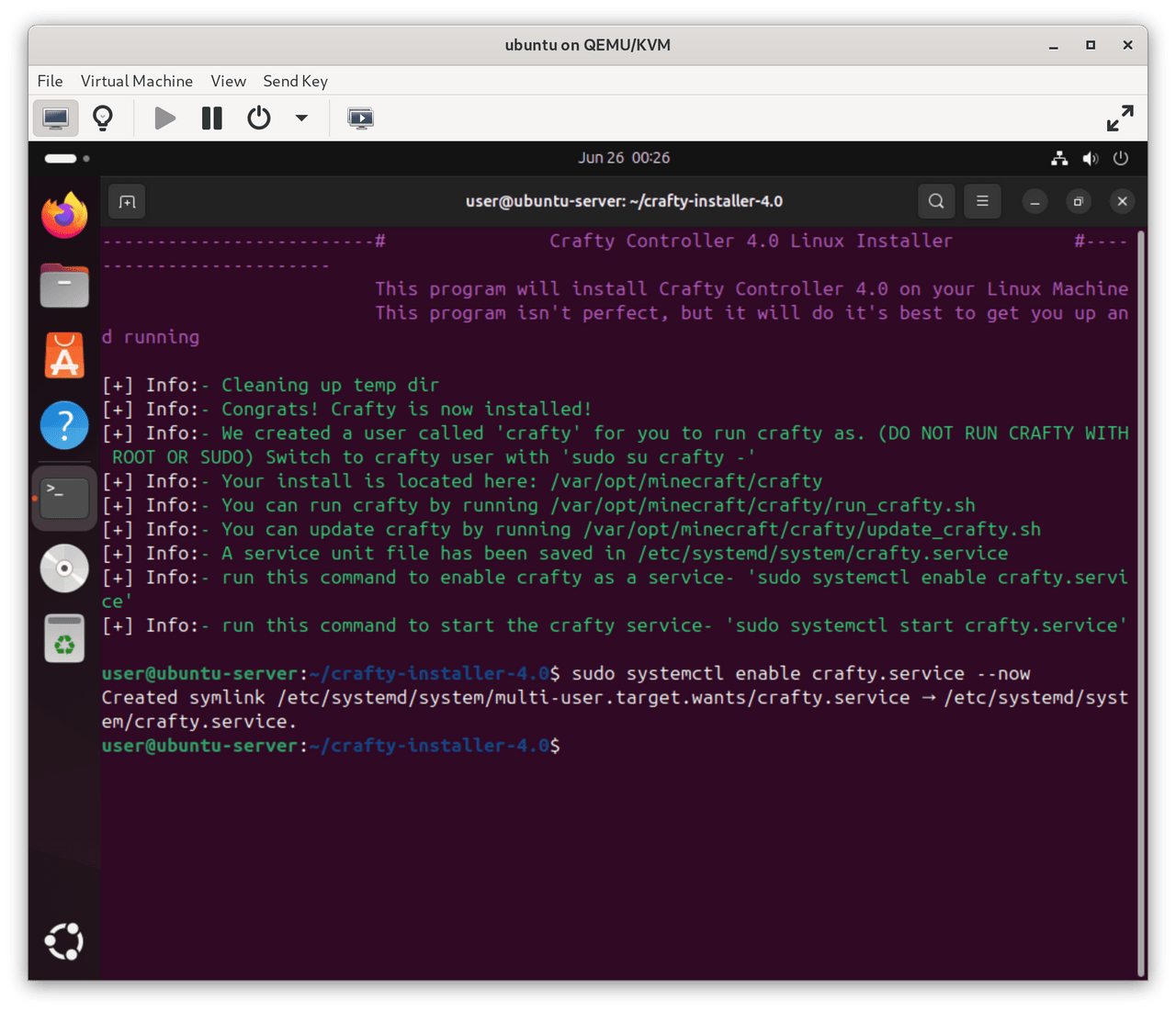Open the volume indicator in top bar
The width and height of the screenshot is (1176, 1012).
[x=1091, y=158]
